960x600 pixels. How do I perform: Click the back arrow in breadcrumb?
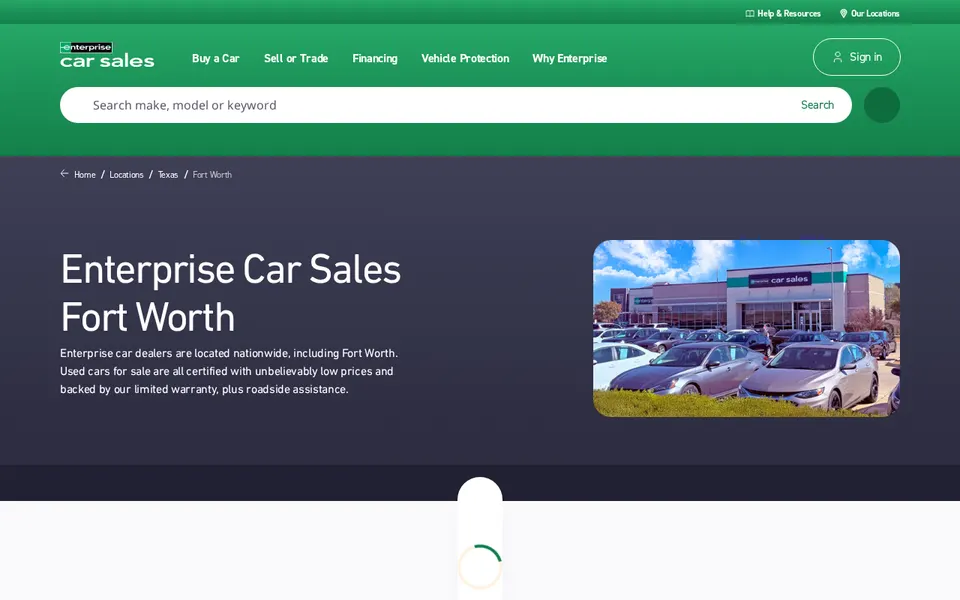click(x=64, y=174)
